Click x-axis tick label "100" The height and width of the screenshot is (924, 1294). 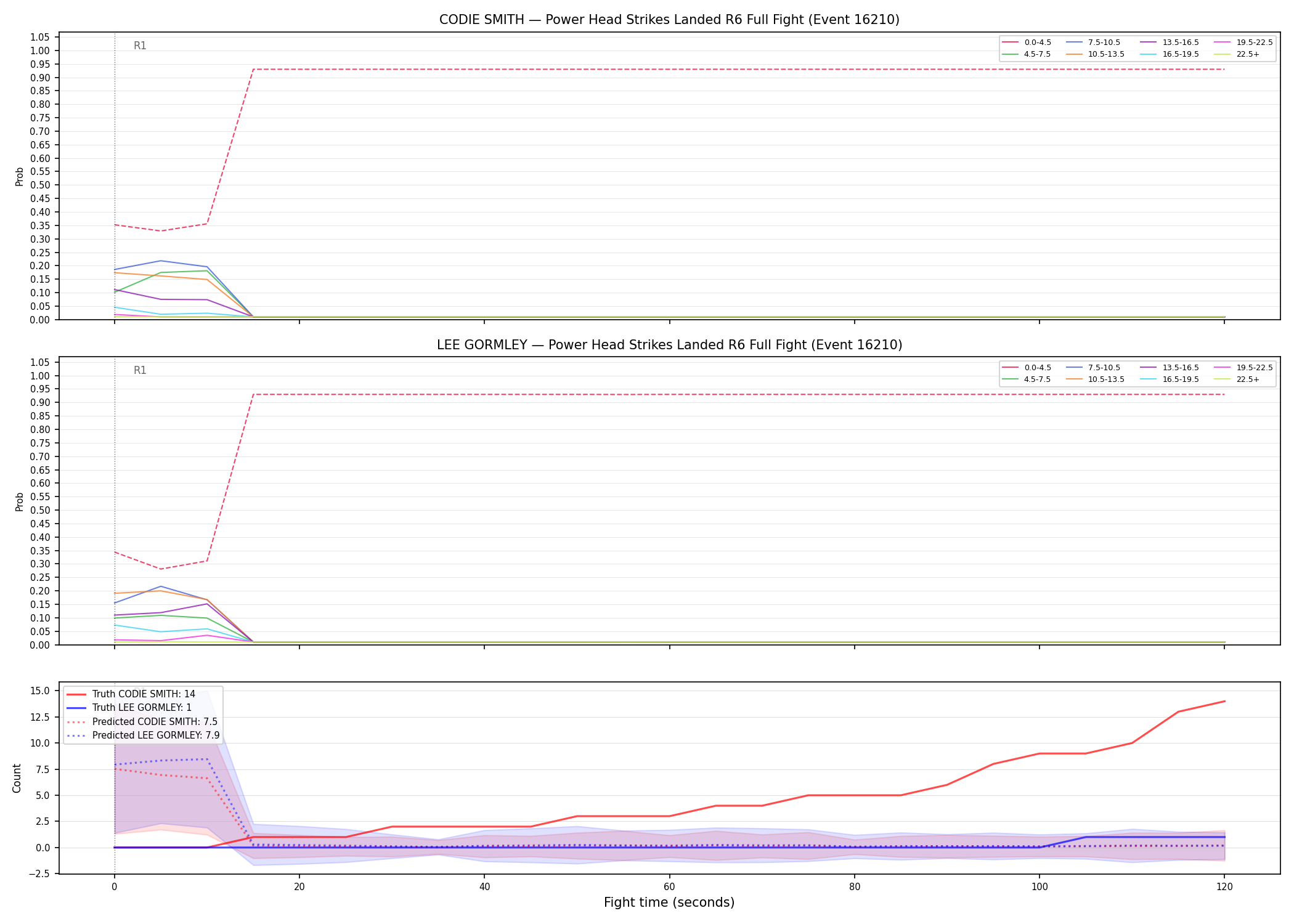(1040, 887)
